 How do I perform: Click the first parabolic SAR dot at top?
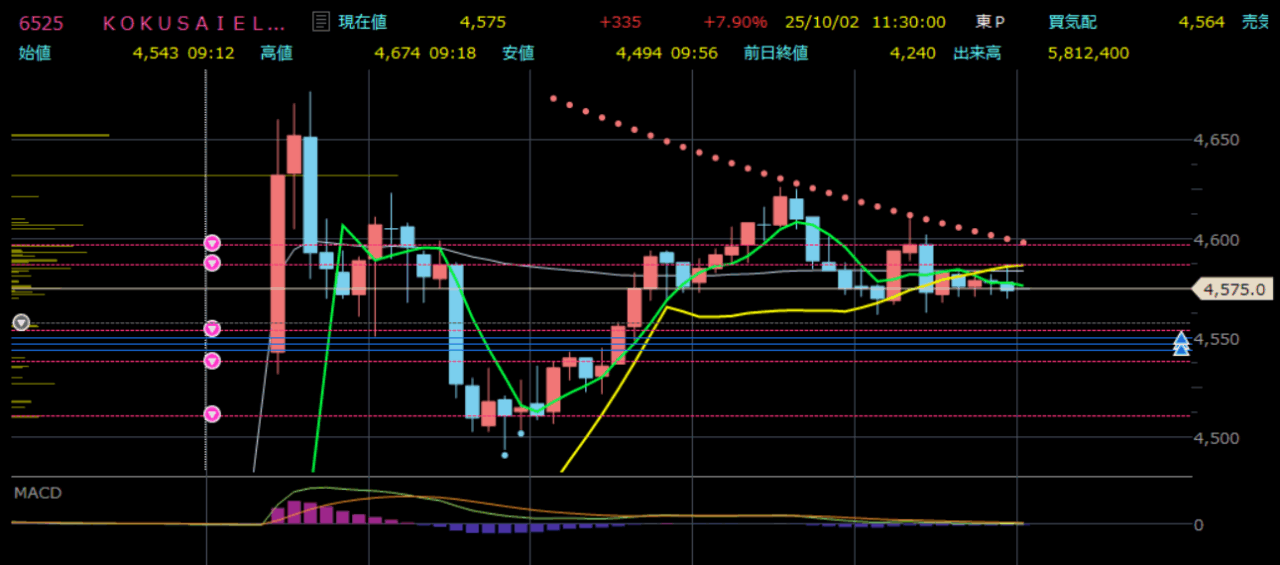[x=553, y=99]
